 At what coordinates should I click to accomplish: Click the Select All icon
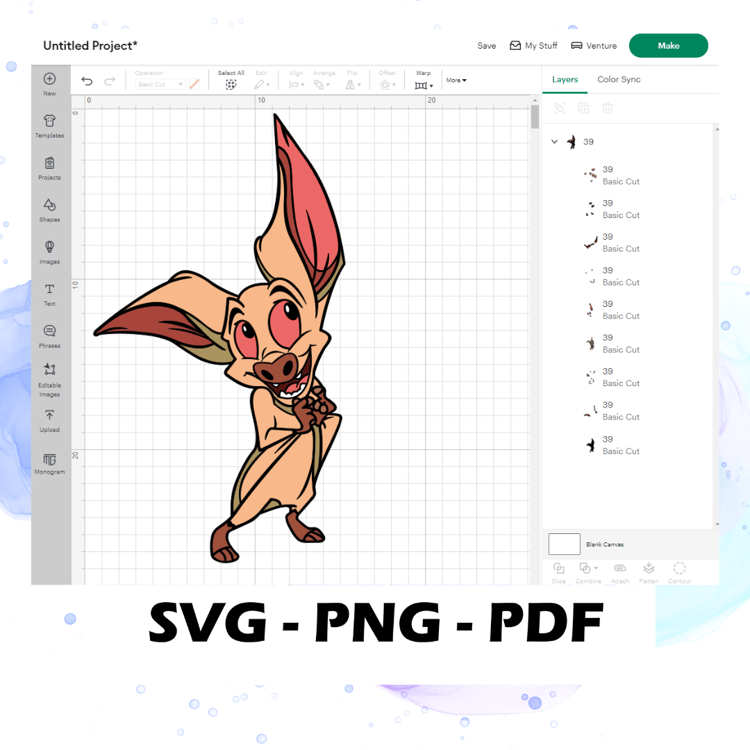pyautogui.click(x=231, y=85)
